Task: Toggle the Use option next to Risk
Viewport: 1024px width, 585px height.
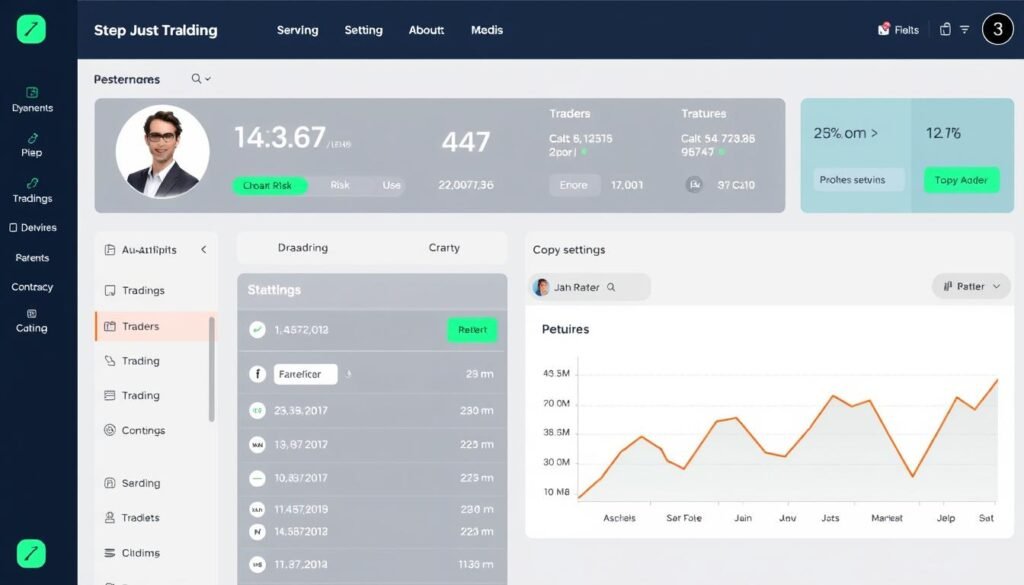Action: pos(390,185)
